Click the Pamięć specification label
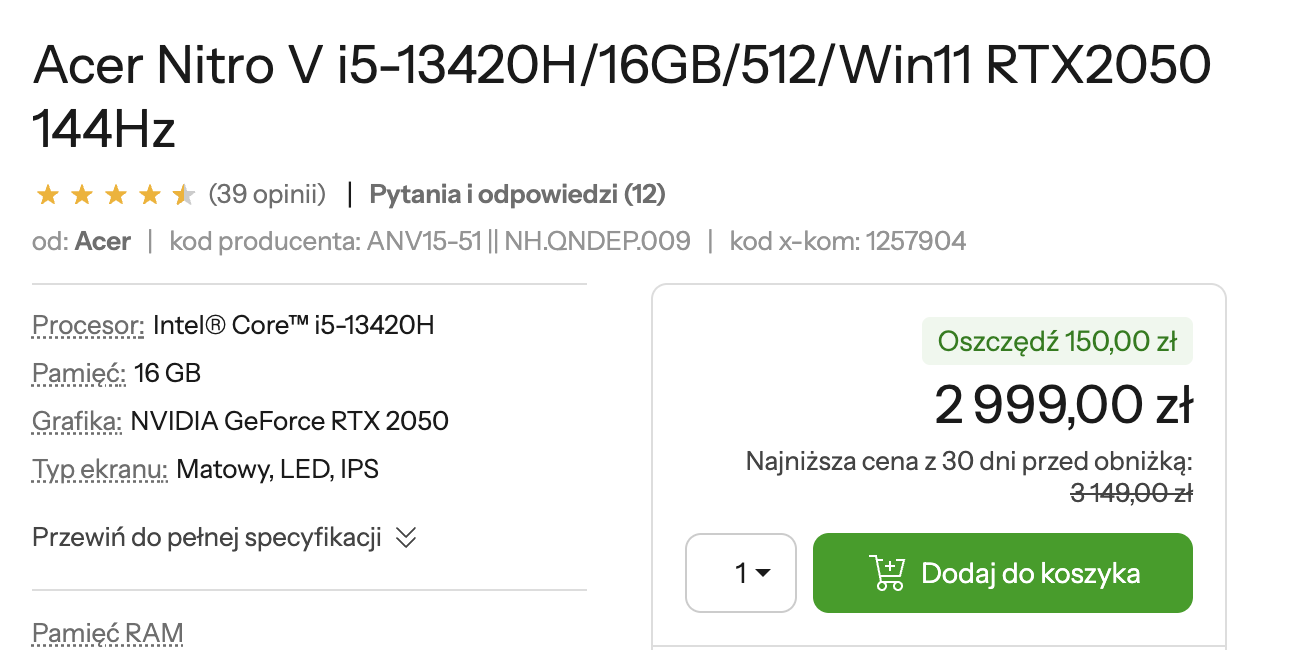1292x650 pixels. 79,373
